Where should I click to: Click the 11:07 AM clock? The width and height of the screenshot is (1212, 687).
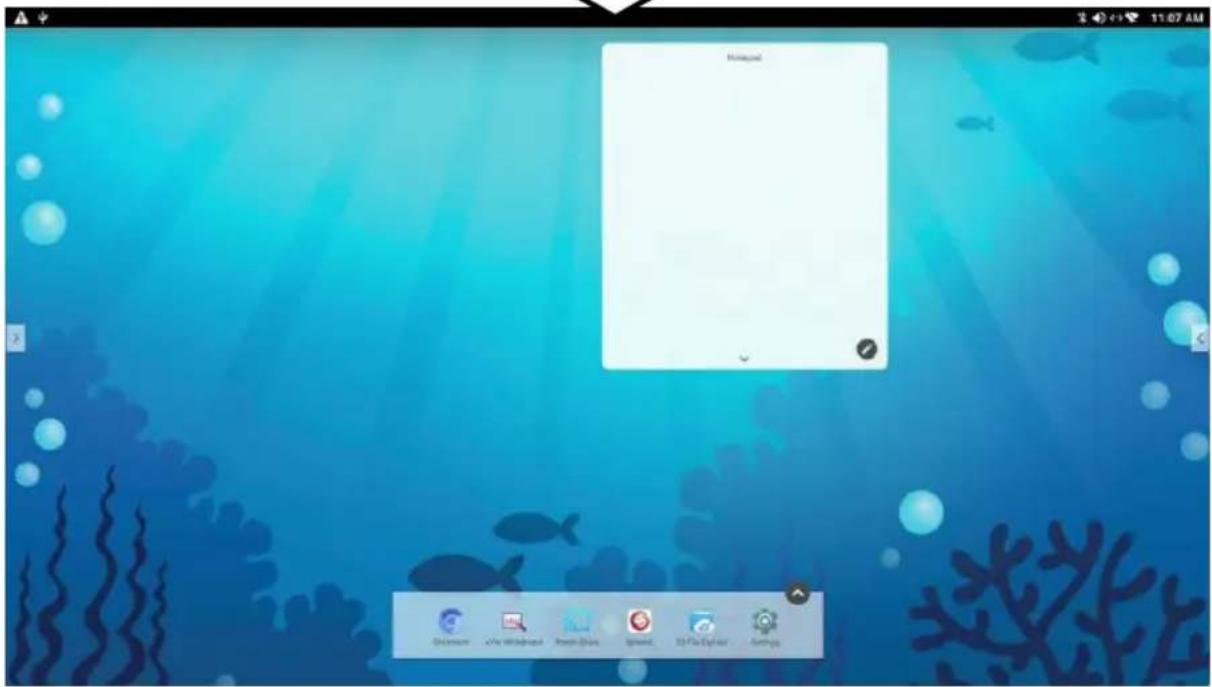1178,18
